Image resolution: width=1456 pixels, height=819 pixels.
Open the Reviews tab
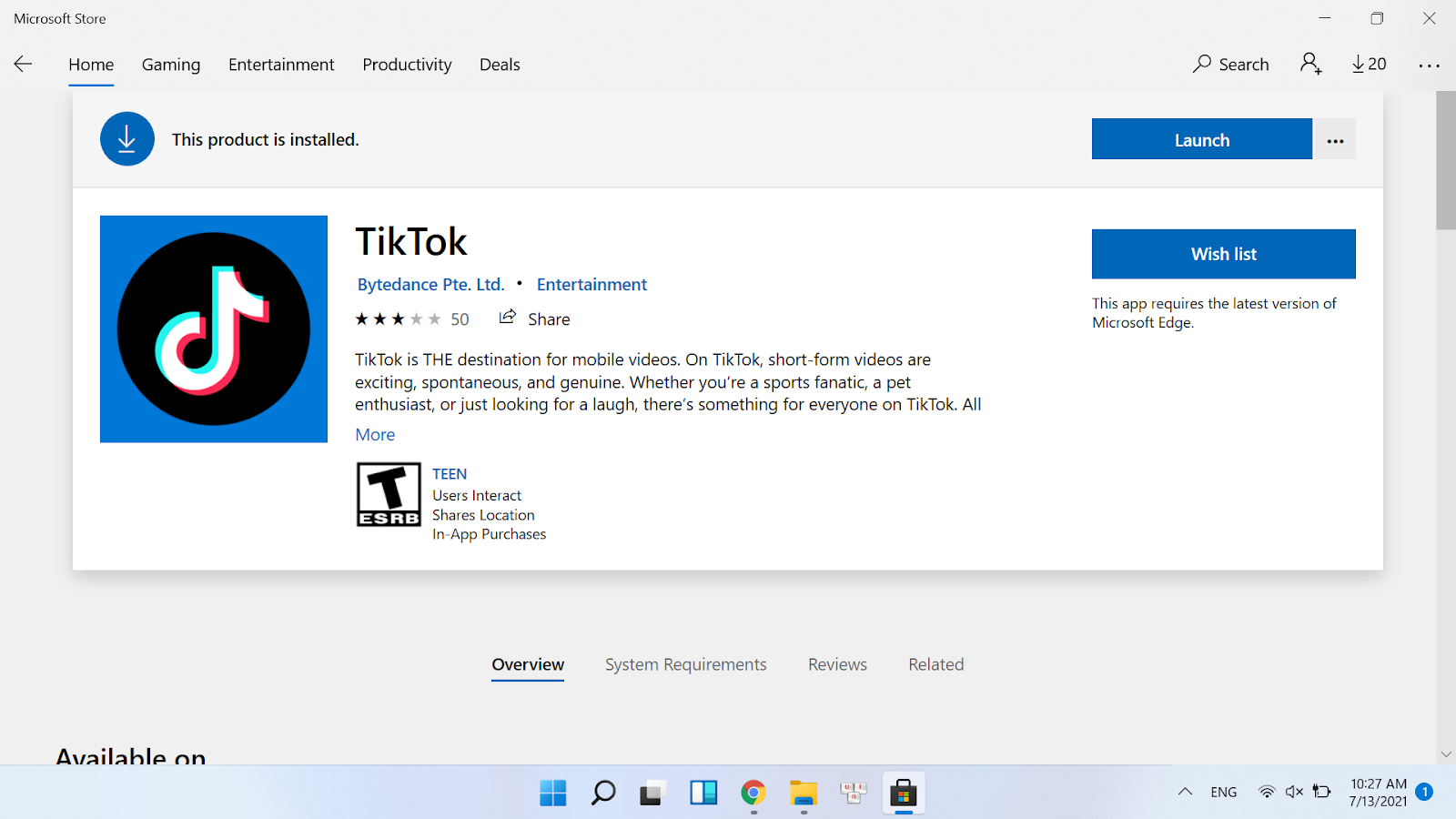[x=837, y=664]
